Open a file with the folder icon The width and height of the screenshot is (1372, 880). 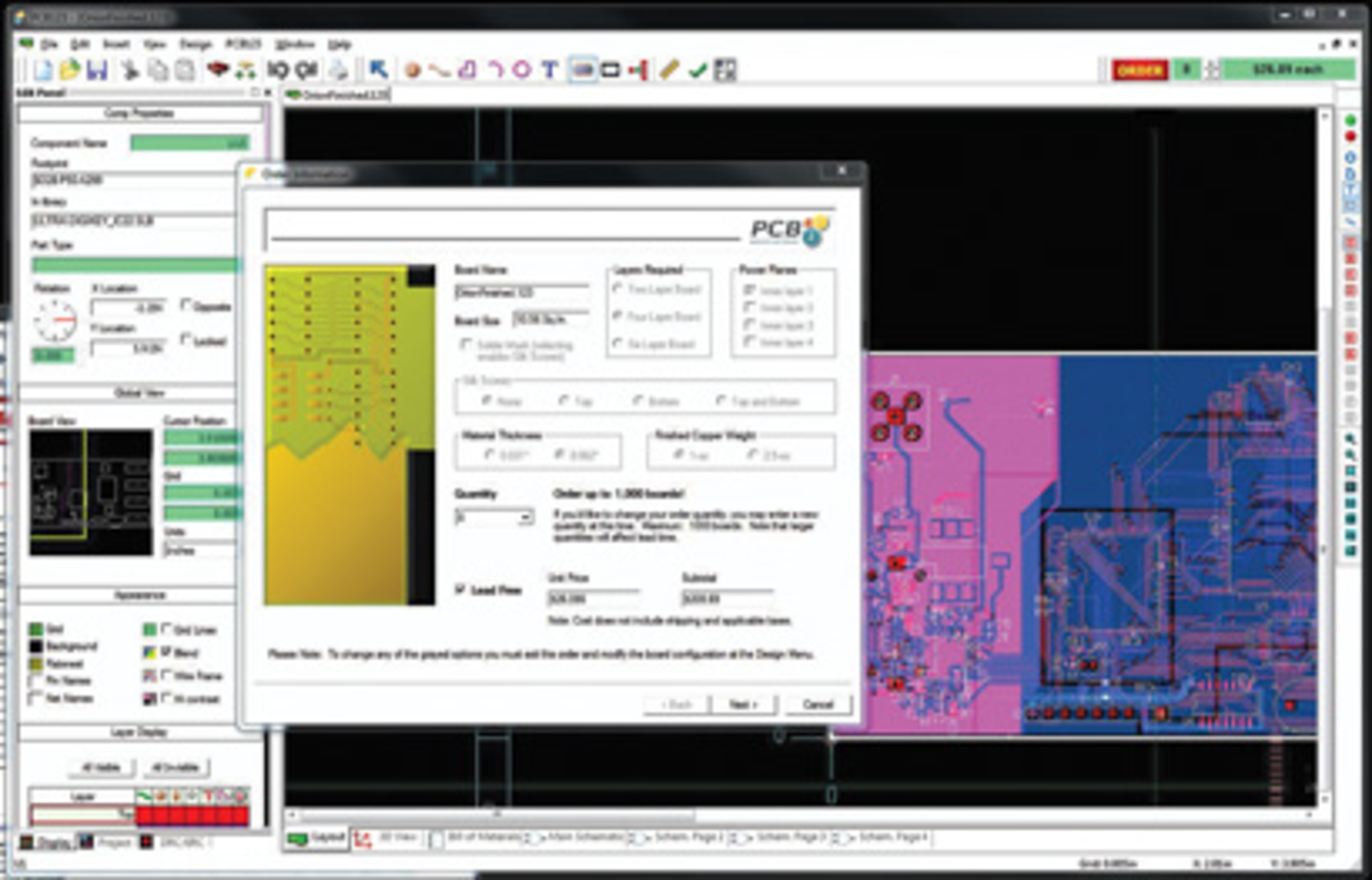70,70
